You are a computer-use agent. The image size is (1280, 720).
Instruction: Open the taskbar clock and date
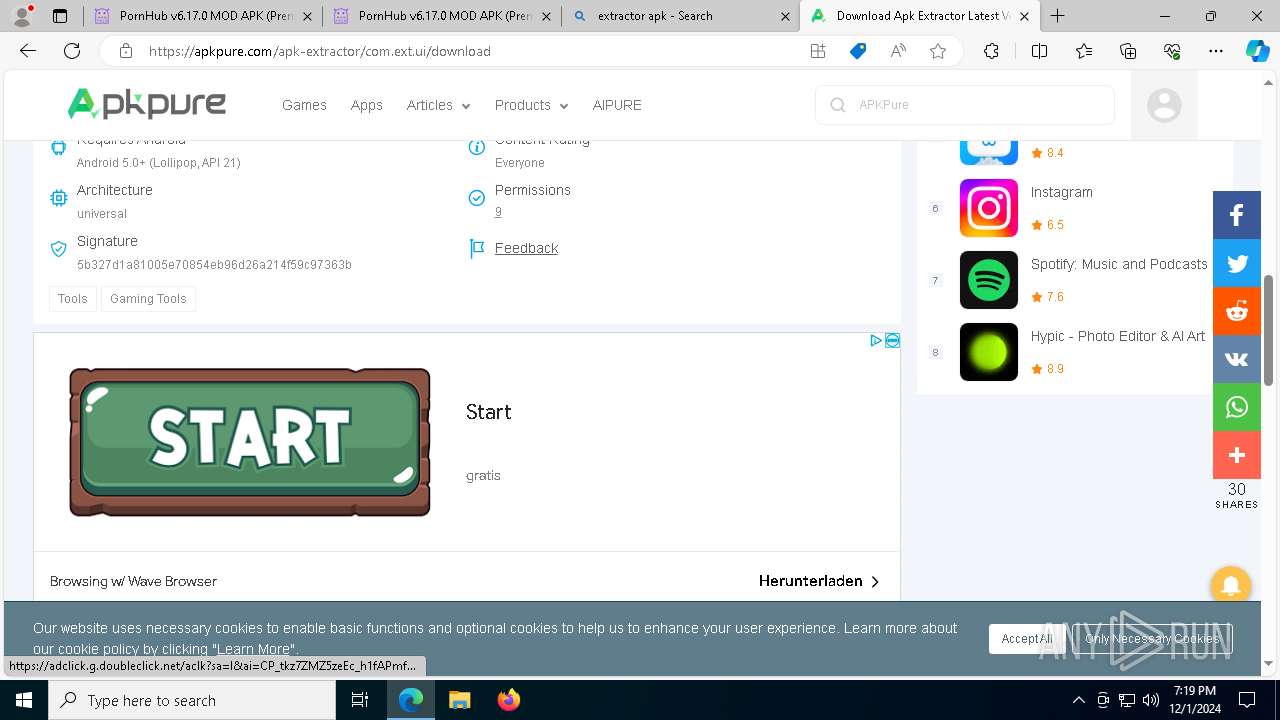click(x=1195, y=700)
